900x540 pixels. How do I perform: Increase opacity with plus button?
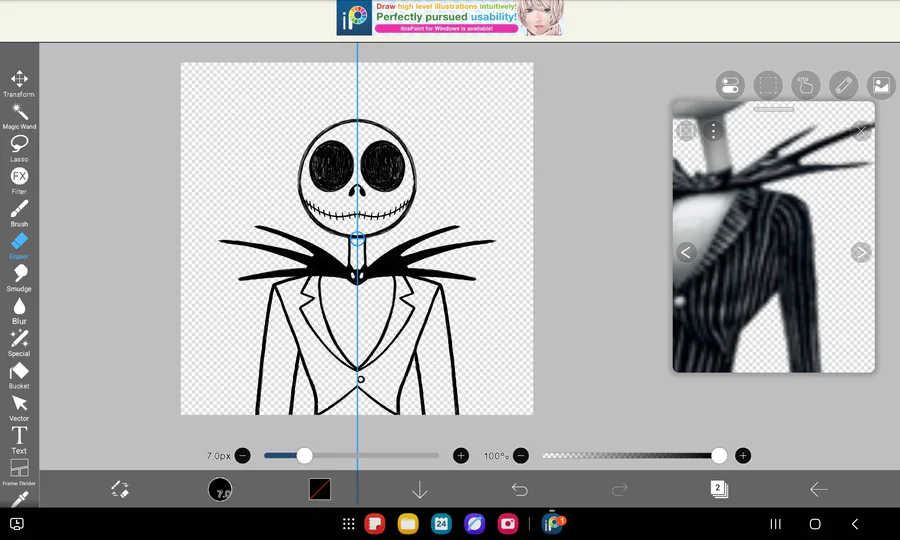(x=743, y=456)
